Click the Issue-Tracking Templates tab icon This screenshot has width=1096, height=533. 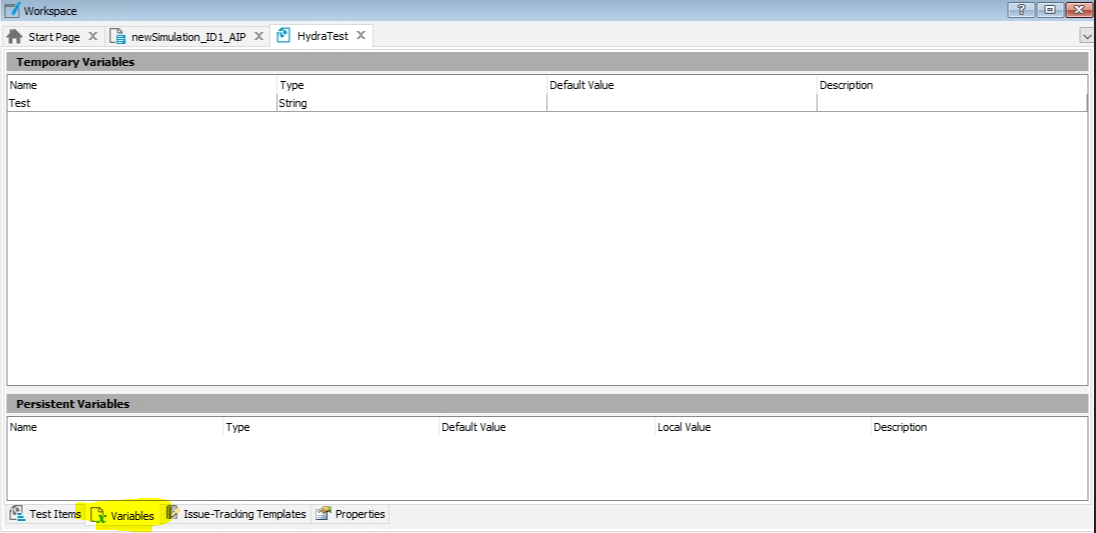(x=173, y=513)
